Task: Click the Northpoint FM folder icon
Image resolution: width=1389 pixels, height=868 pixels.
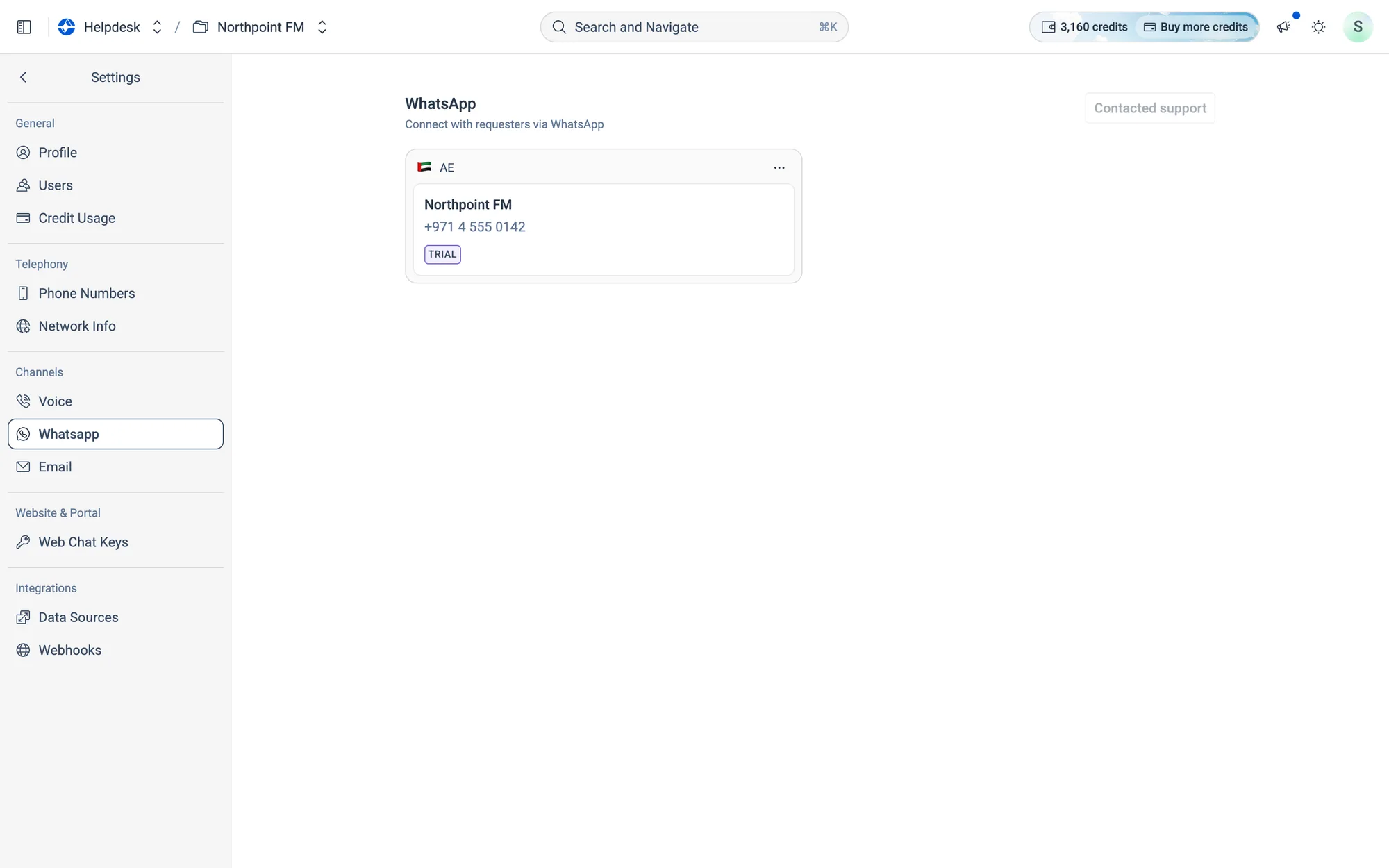Action: tap(200, 27)
